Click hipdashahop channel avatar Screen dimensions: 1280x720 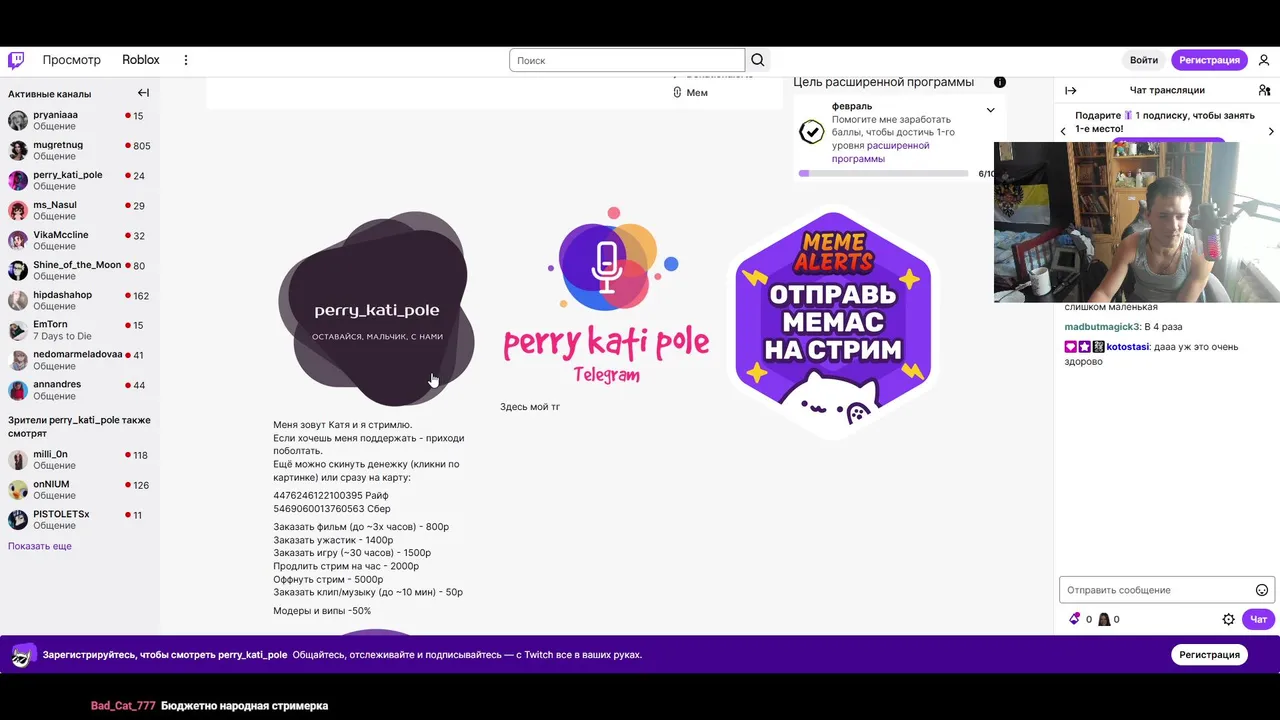coord(18,301)
